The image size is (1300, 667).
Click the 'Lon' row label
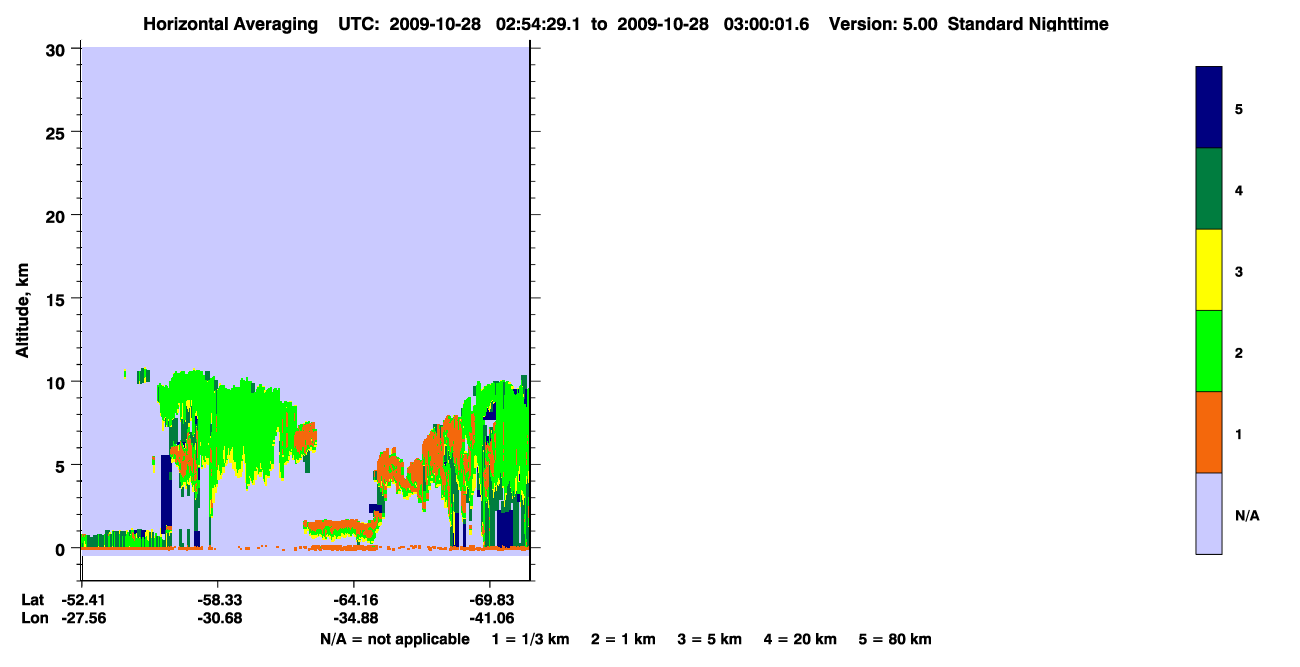tap(34, 618)
